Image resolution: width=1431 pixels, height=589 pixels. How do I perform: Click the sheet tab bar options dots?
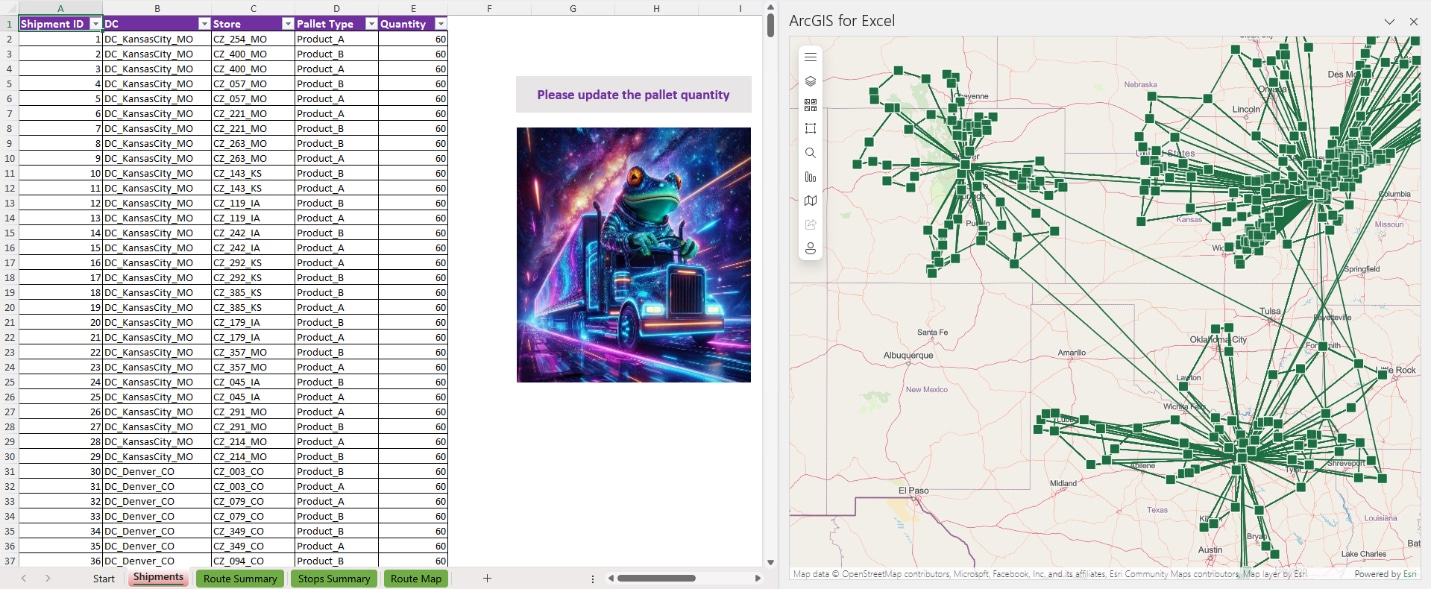coord(593,579)
